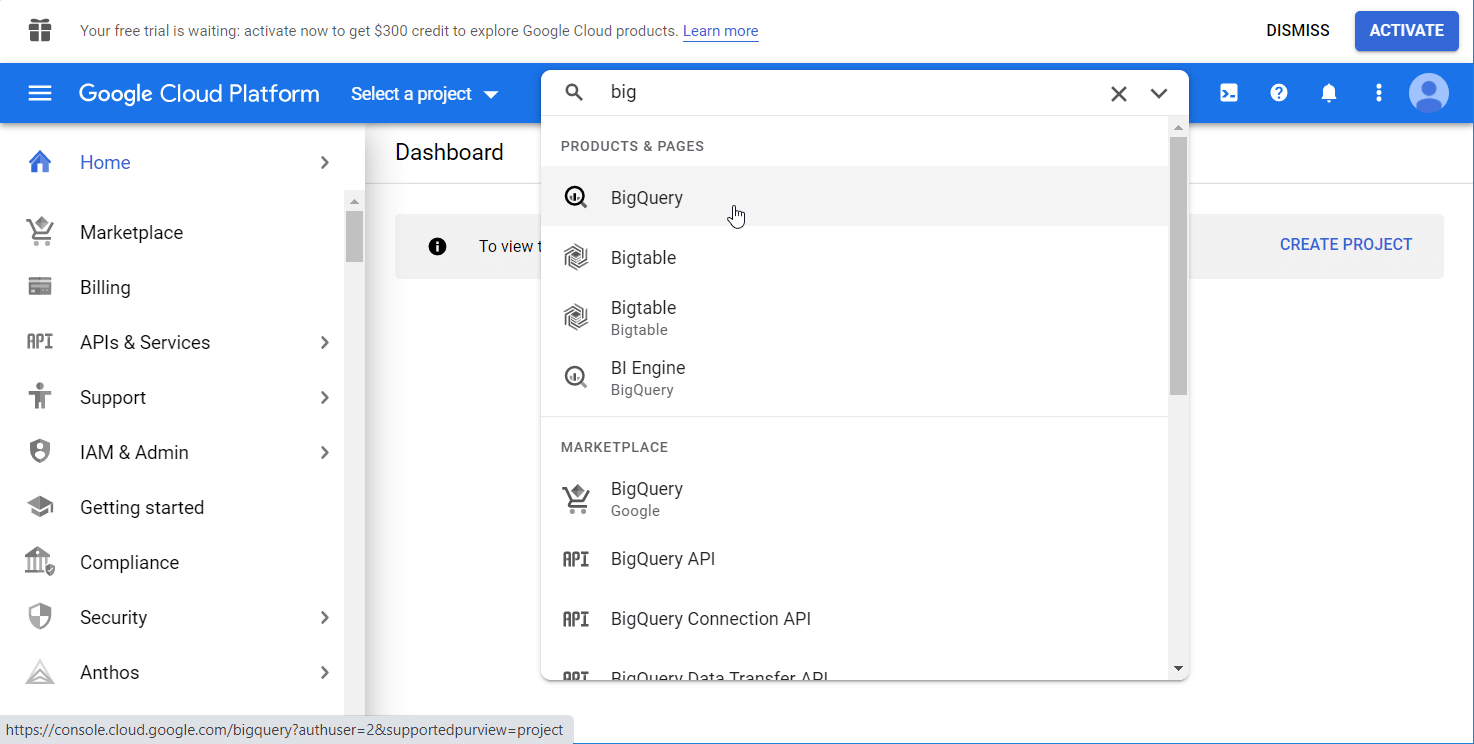Image resolution: width=1474 pixels, height=744 pixels.
Task: Click the CREATE PROJECT button
Action: [x=1345, y=244]
